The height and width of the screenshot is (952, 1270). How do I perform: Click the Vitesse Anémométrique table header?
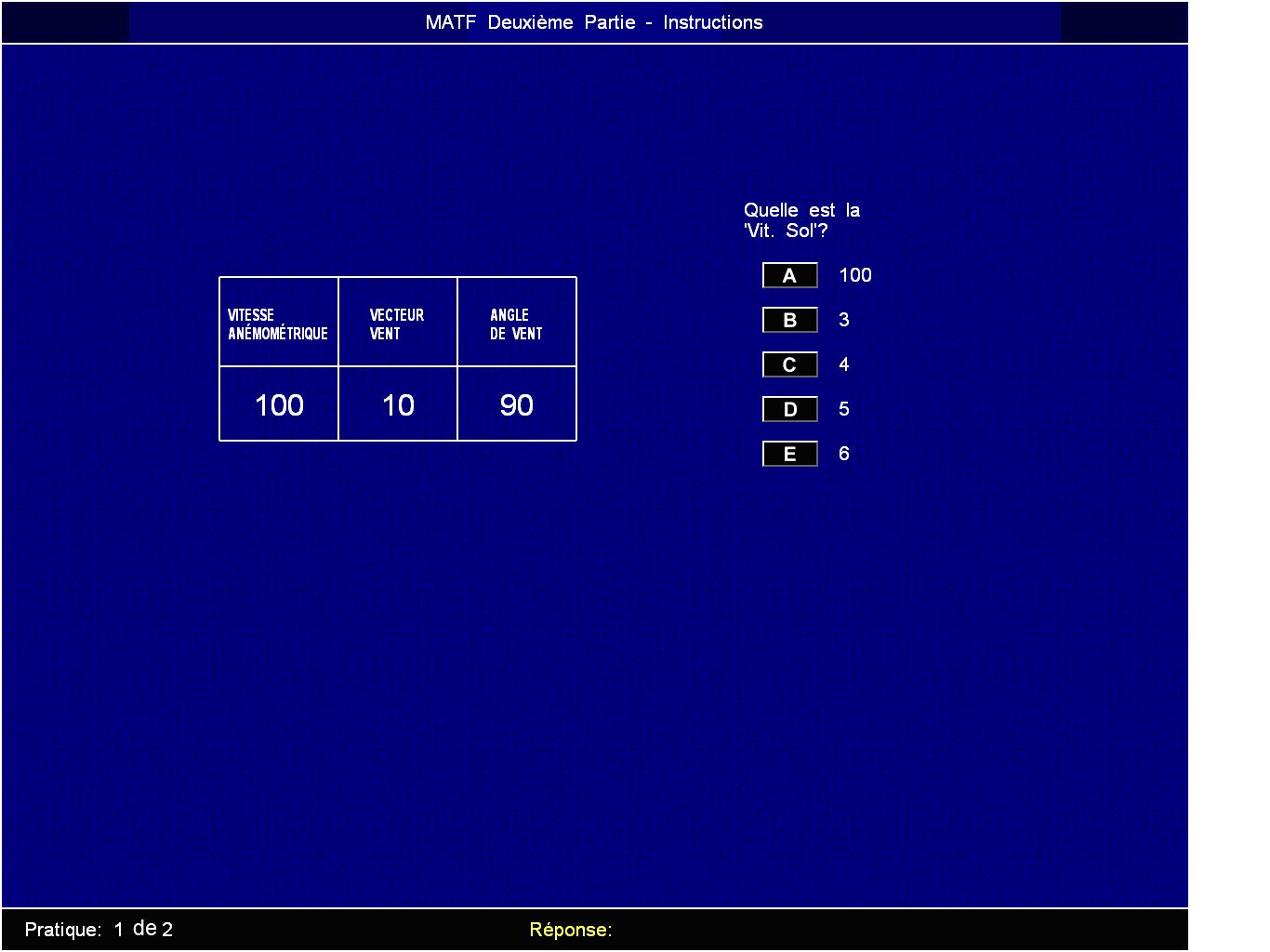[278, 324]
